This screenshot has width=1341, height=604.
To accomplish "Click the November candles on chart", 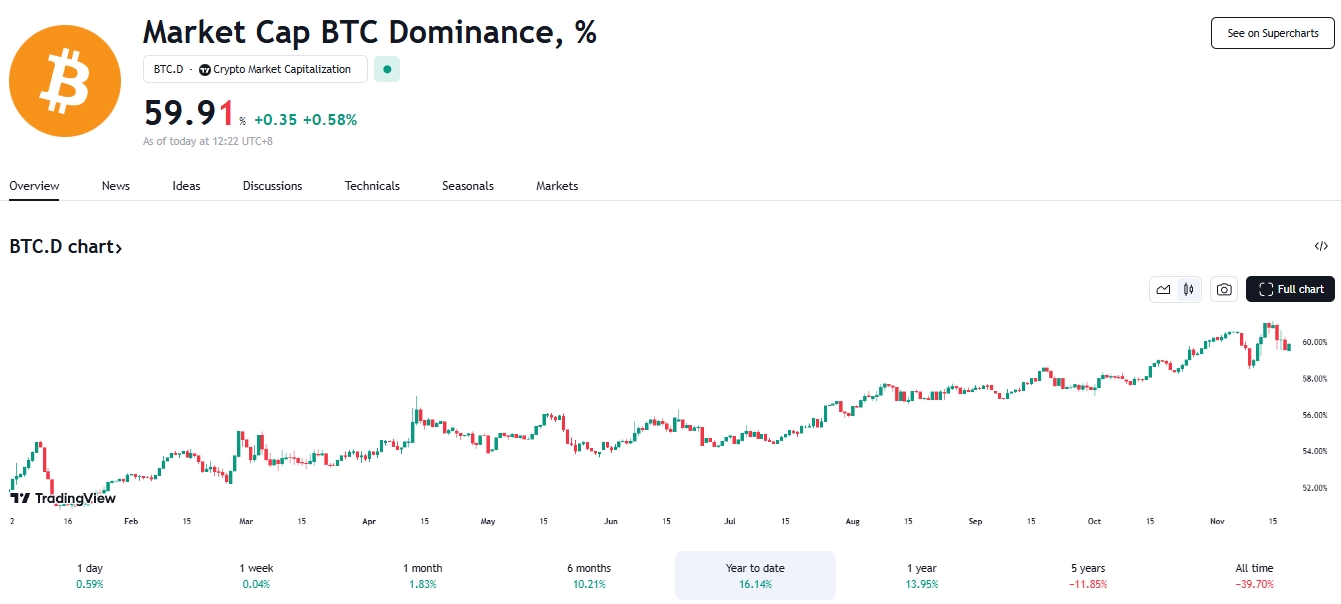I will (1260, 345).
